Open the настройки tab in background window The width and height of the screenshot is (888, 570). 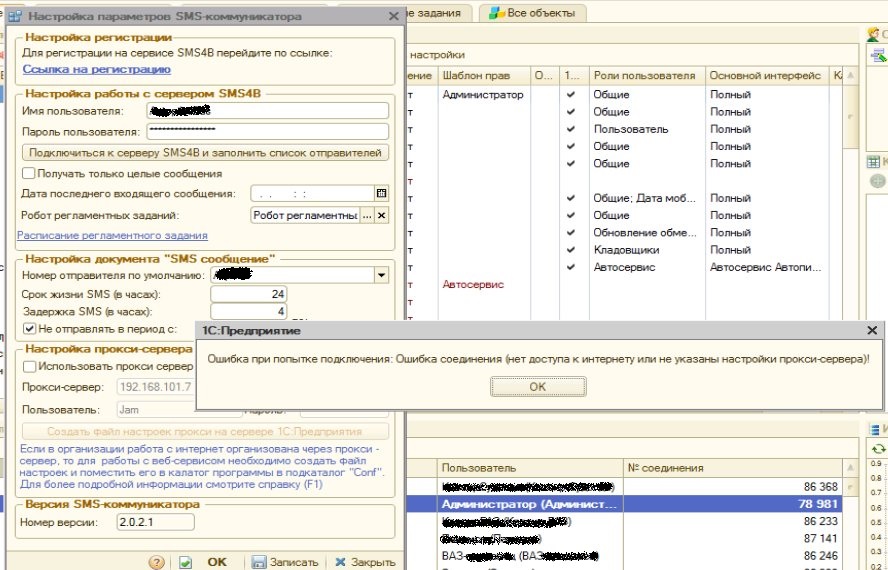(x=437, y=55)
